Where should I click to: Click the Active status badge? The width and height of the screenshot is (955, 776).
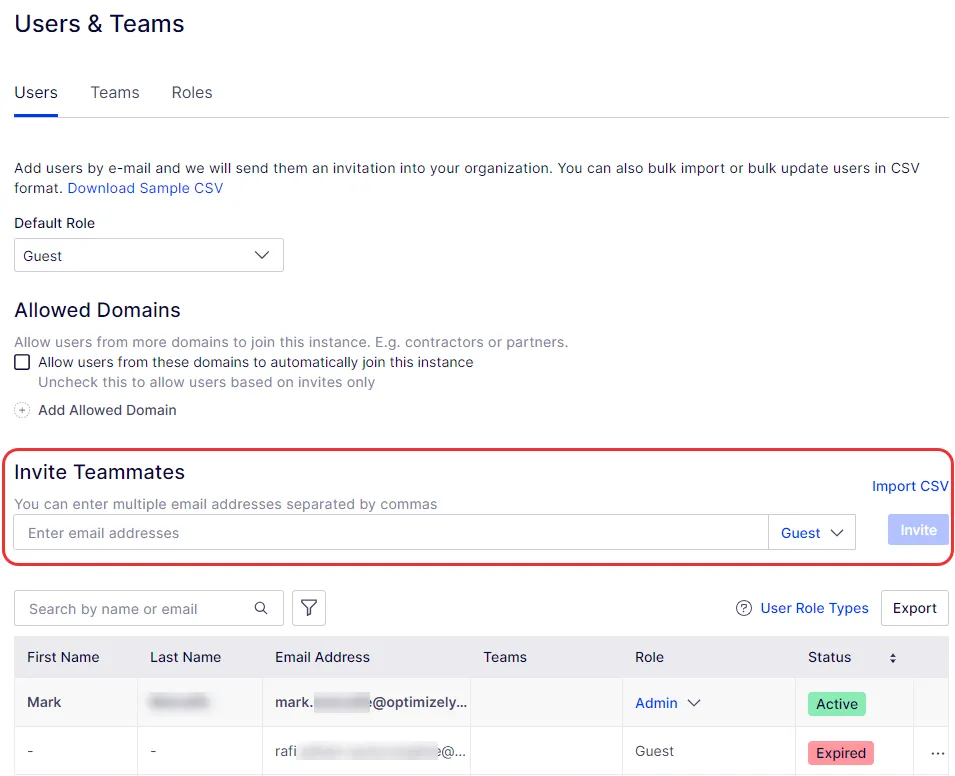click(837, 704)
